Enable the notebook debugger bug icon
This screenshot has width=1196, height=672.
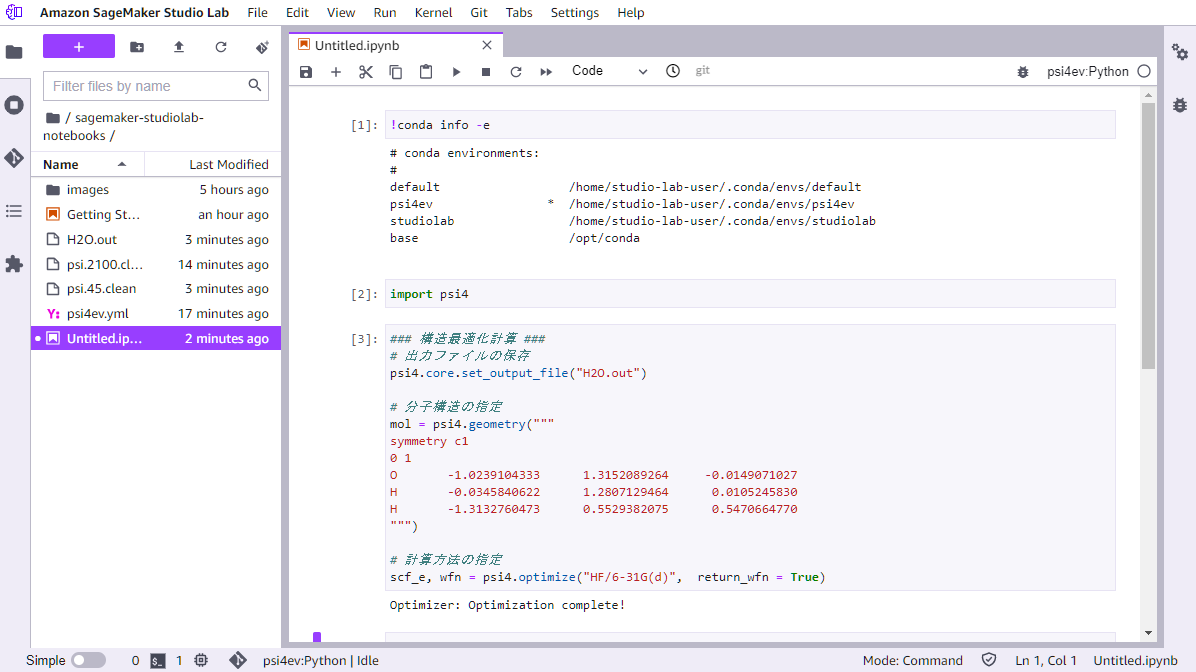point(1023,72)
